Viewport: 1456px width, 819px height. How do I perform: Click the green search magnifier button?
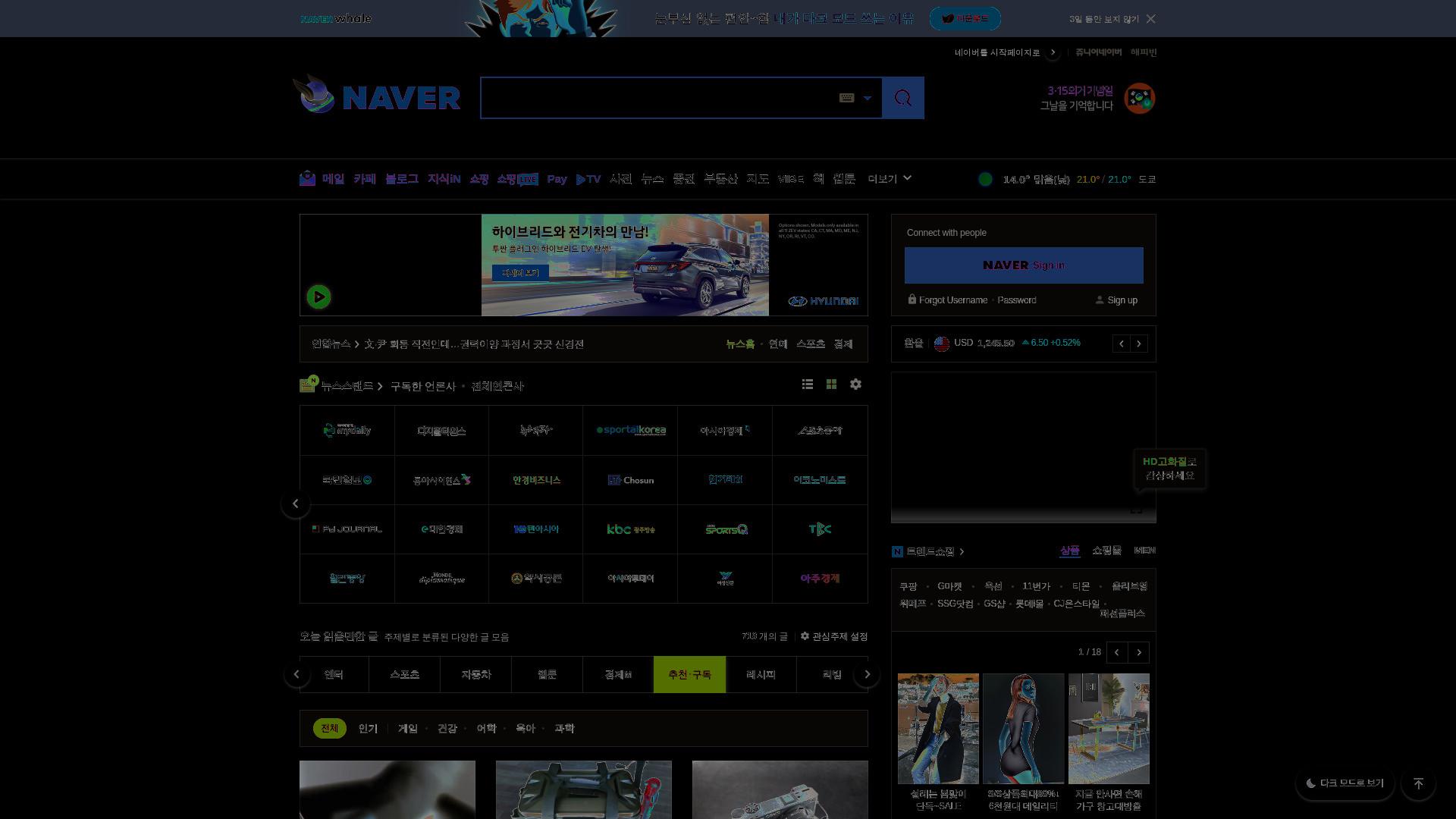903,98
